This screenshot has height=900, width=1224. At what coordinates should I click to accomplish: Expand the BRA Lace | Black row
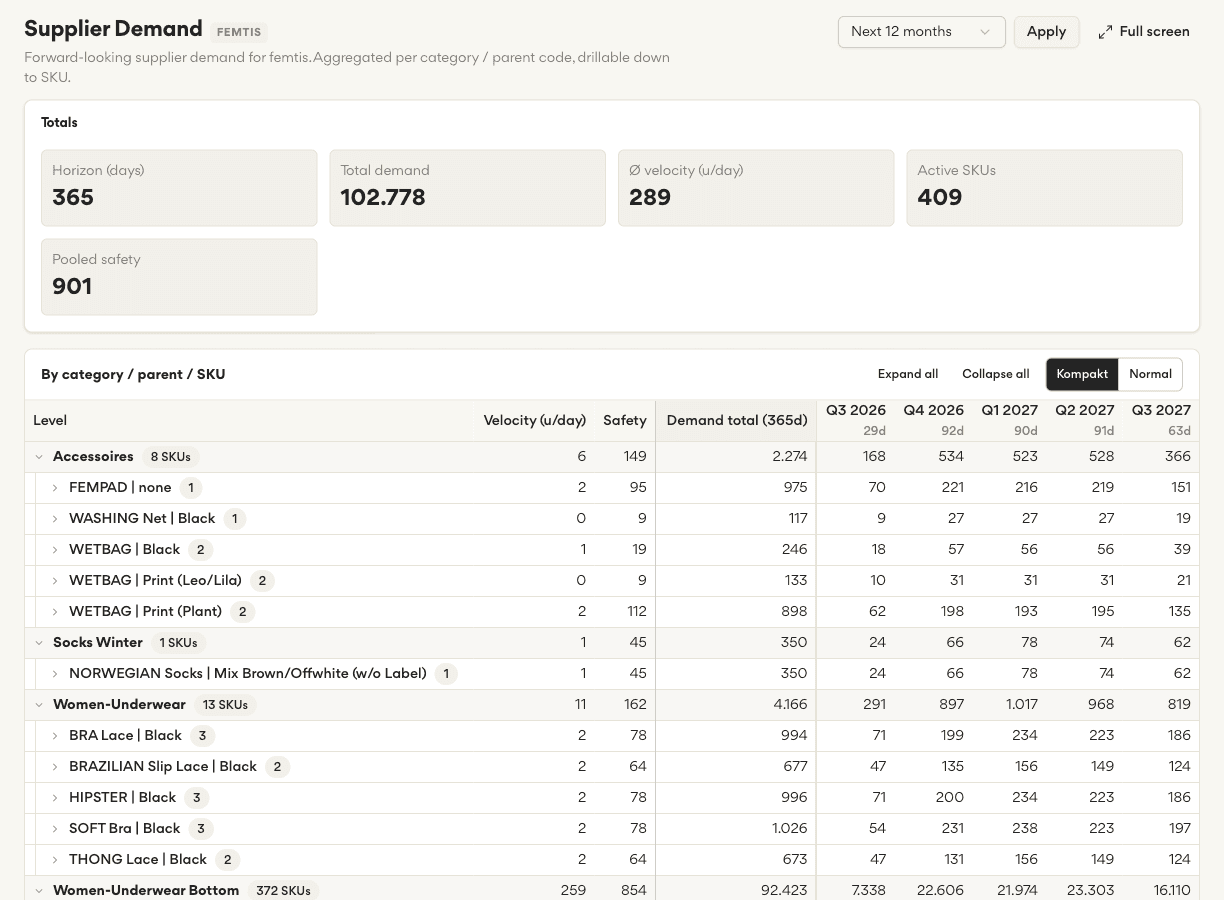click(55, 736)
